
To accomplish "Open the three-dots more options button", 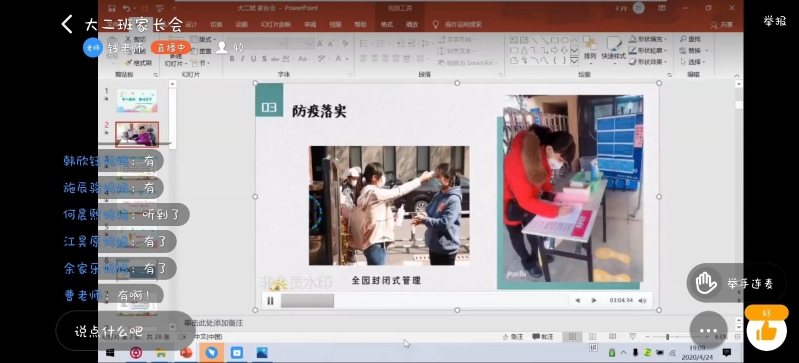I will tap(708, 330).
